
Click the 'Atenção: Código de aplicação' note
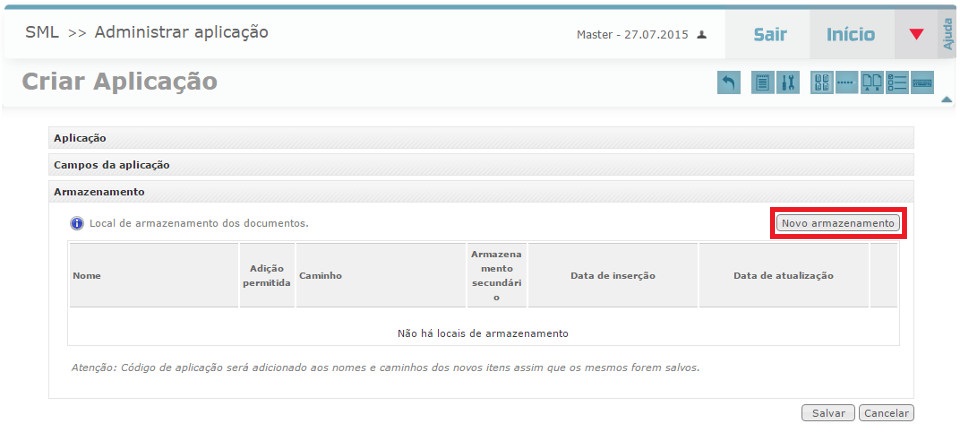385,369
